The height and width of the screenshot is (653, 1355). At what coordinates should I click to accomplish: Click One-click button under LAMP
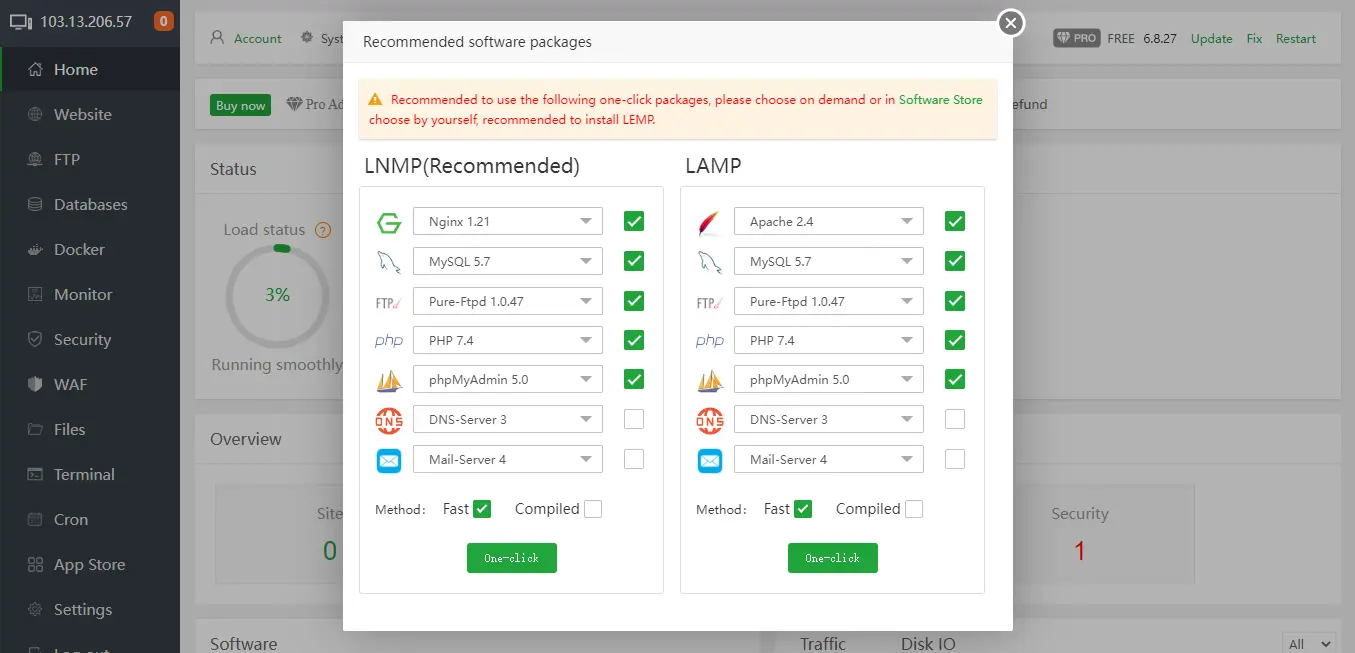point(832,558)
